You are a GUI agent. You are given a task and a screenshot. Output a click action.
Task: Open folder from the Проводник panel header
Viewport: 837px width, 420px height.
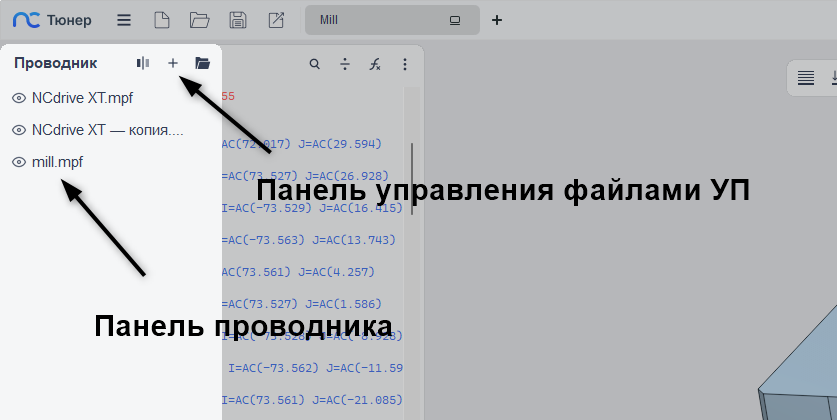(x=203, y=63)
